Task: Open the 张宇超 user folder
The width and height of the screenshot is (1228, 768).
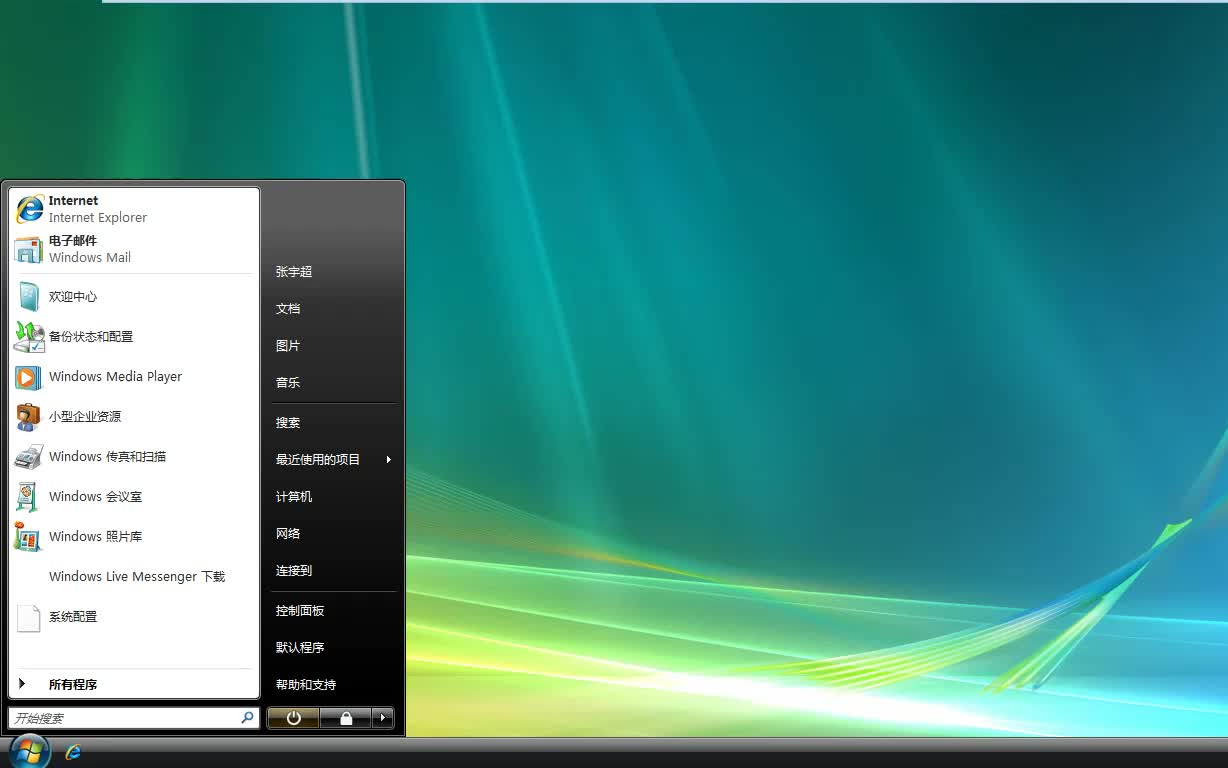Action: (x=294, y=272)
